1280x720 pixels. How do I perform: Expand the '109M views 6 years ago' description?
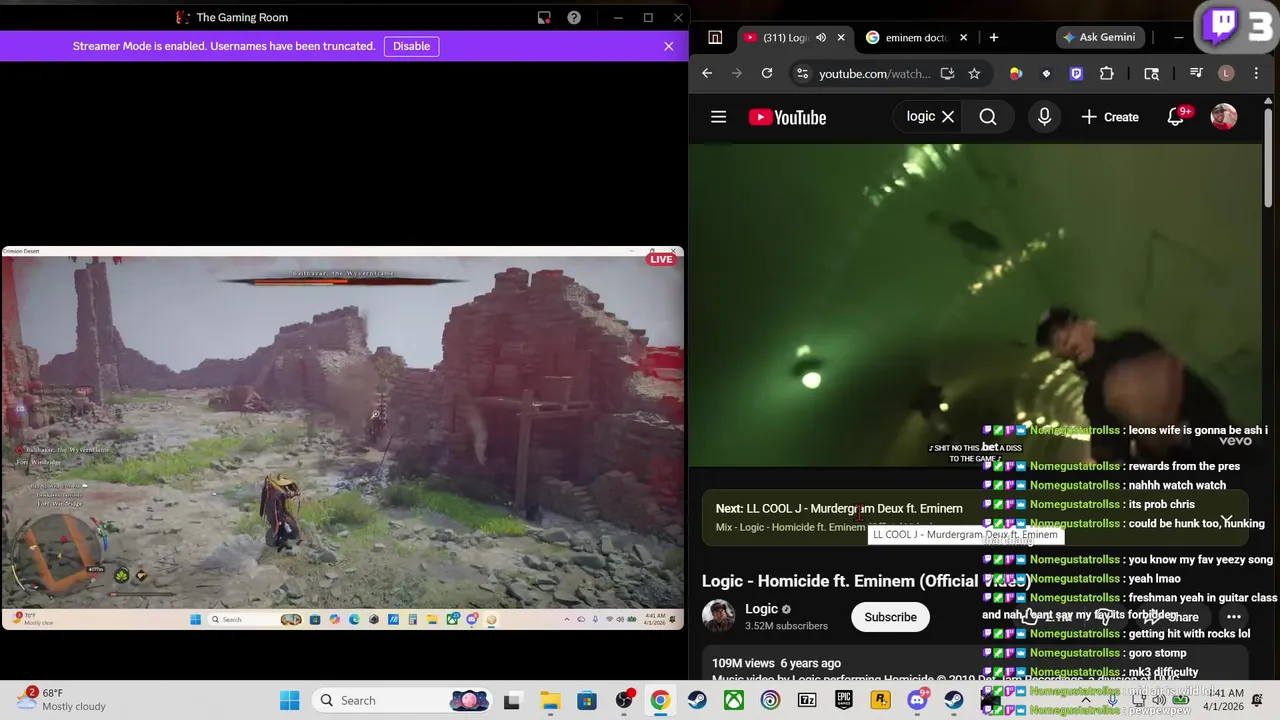click(x=776, y=663)
